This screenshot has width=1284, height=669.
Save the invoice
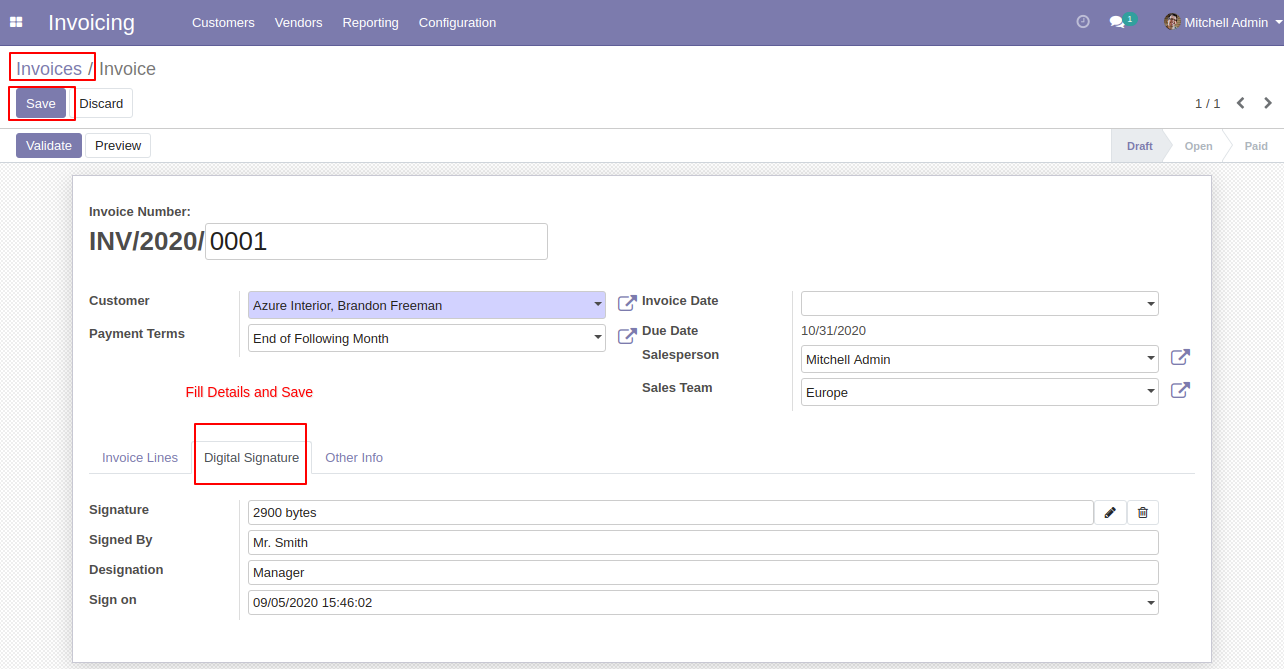[41, 103]
